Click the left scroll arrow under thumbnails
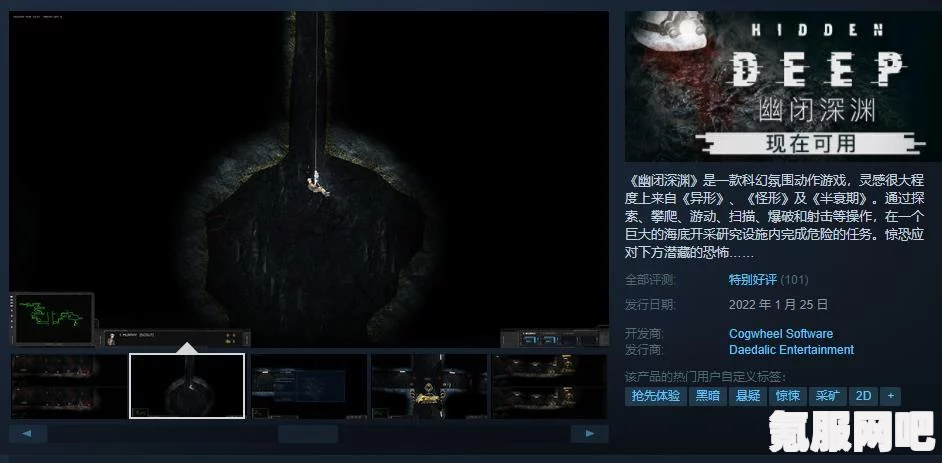Image resolution: width=942 pixels, height=463 pixels. pos(28,434)
